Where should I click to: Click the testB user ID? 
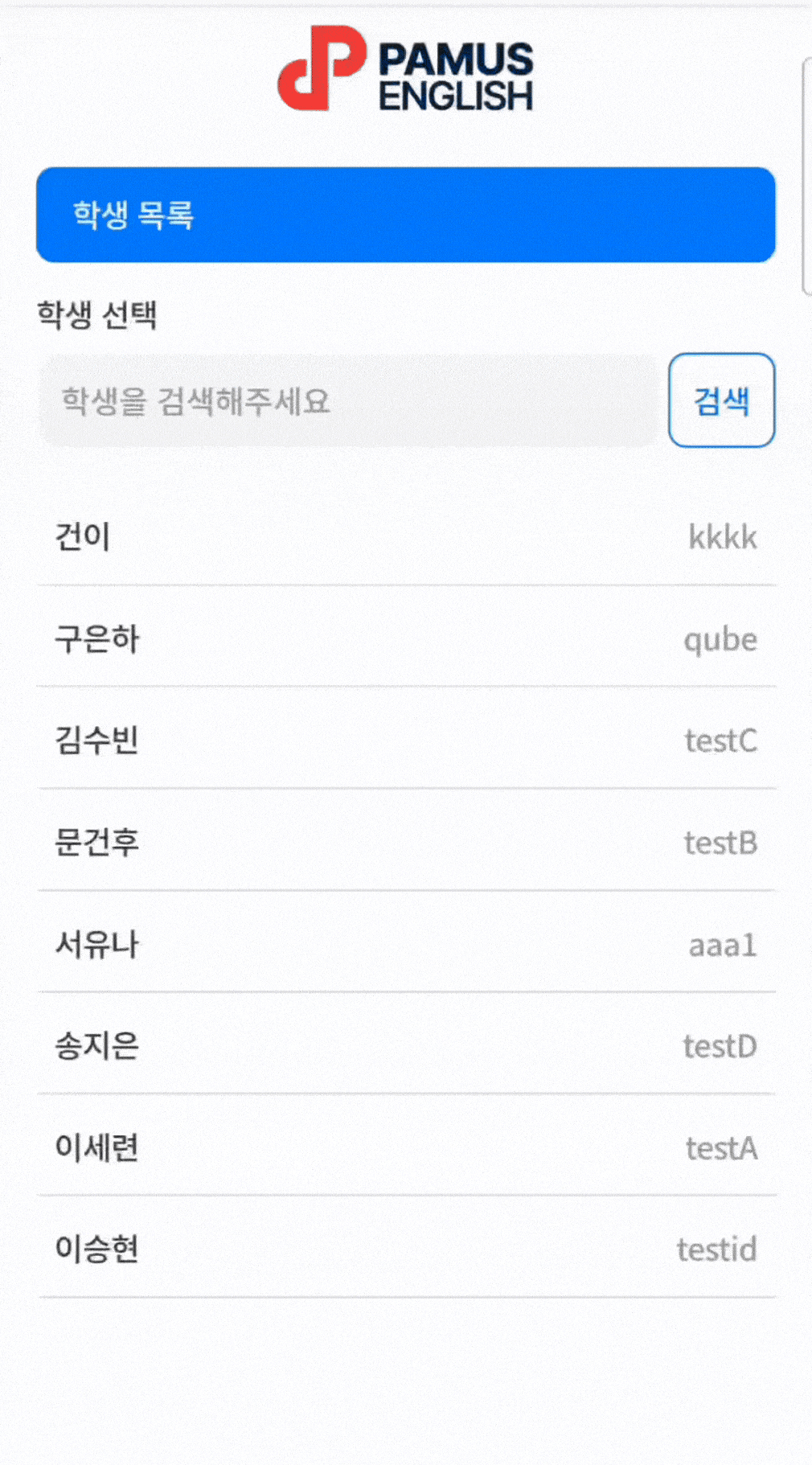720,843
